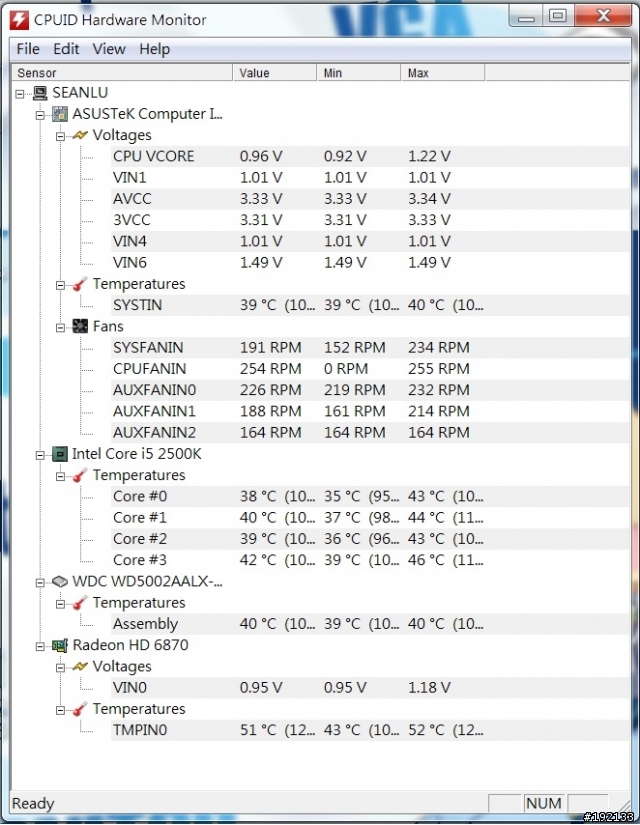Click the Fans category fan icon
This screenshot has height=825, width=640.
coord(80,326)
